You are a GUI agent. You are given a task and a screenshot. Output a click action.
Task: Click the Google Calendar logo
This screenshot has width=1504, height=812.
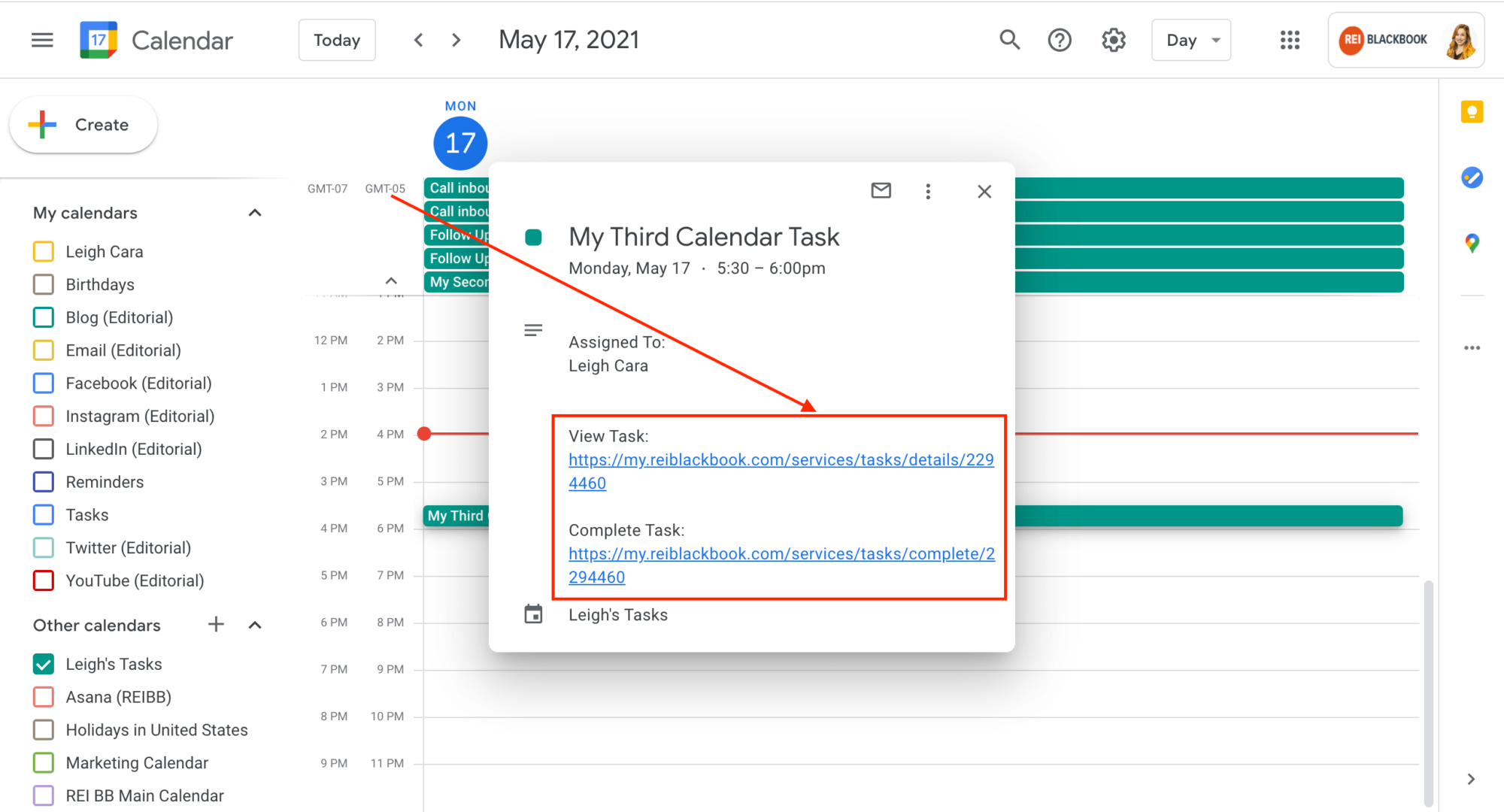coord(99,40)
